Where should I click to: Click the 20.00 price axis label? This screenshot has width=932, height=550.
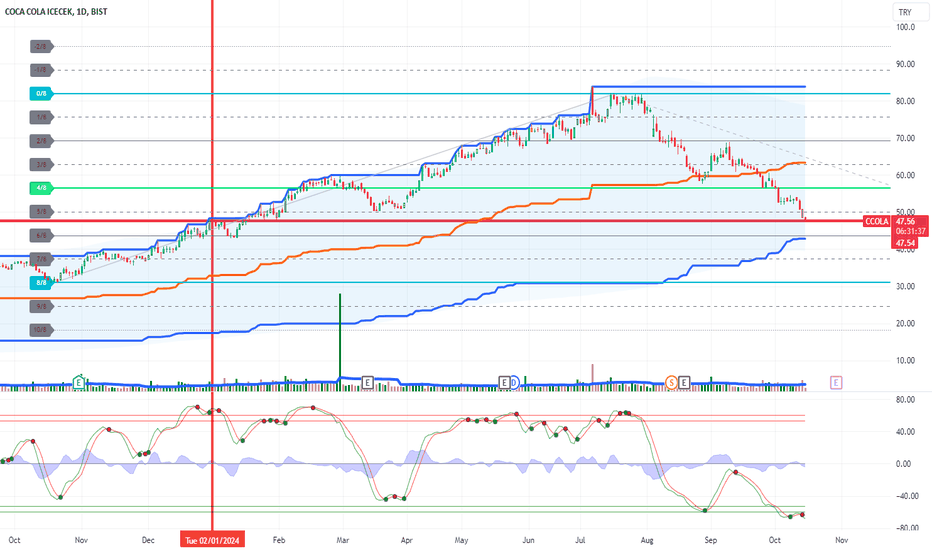coord(906,323)
